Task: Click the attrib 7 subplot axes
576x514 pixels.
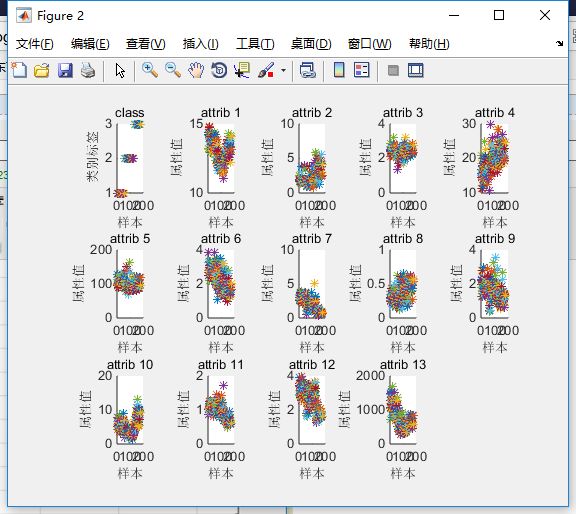Action: point(312,284)
